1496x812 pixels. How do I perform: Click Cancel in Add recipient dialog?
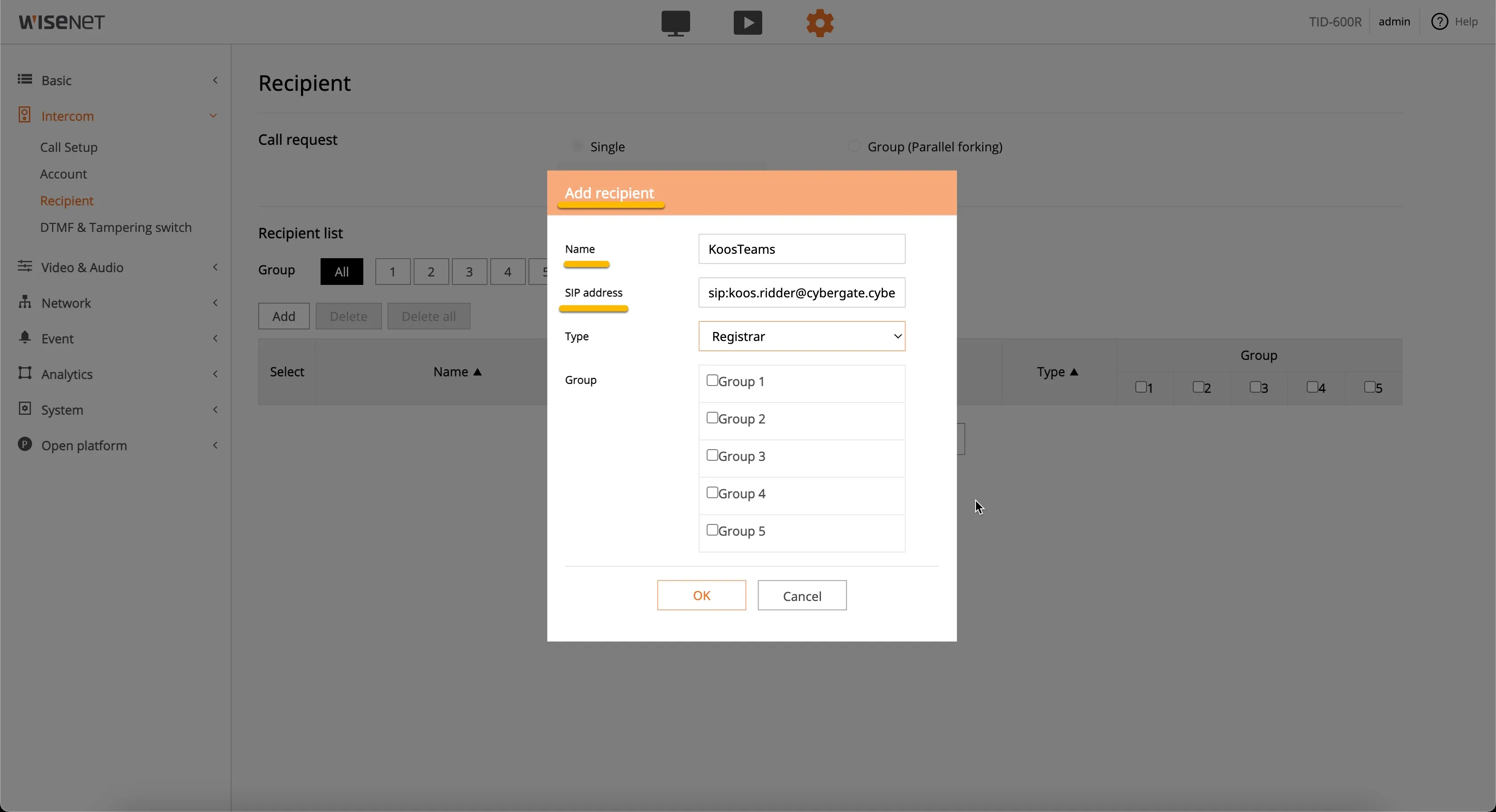tap(802, 595)
